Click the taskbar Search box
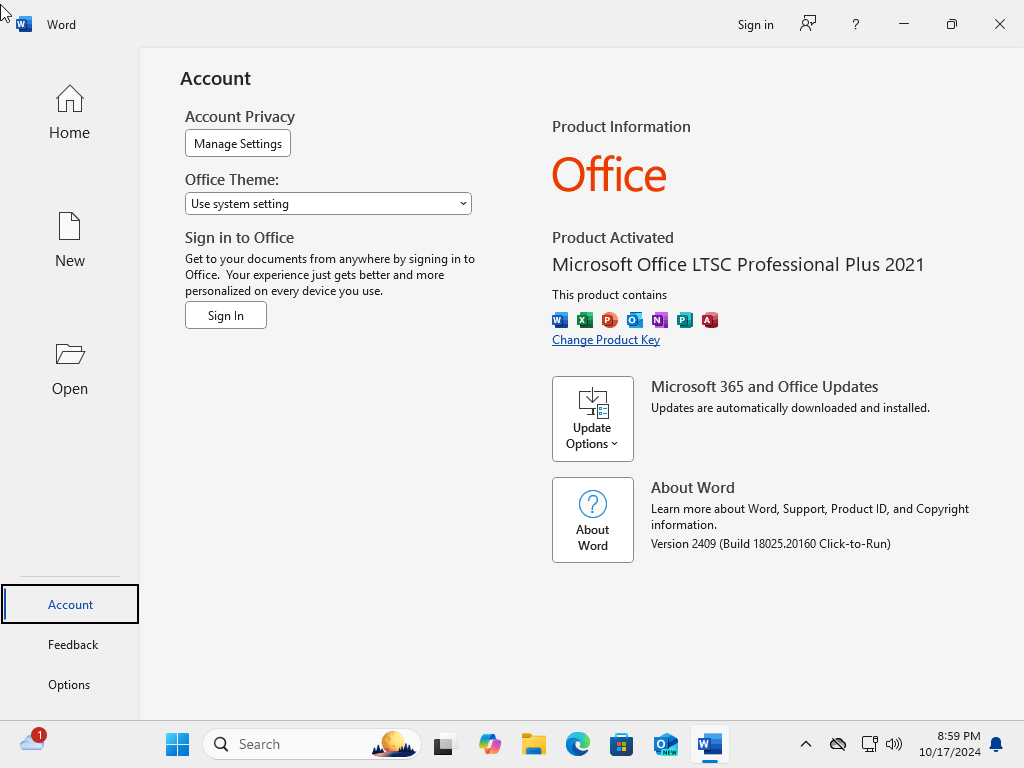The image size is (1024, 768). [x=312, y=744]
